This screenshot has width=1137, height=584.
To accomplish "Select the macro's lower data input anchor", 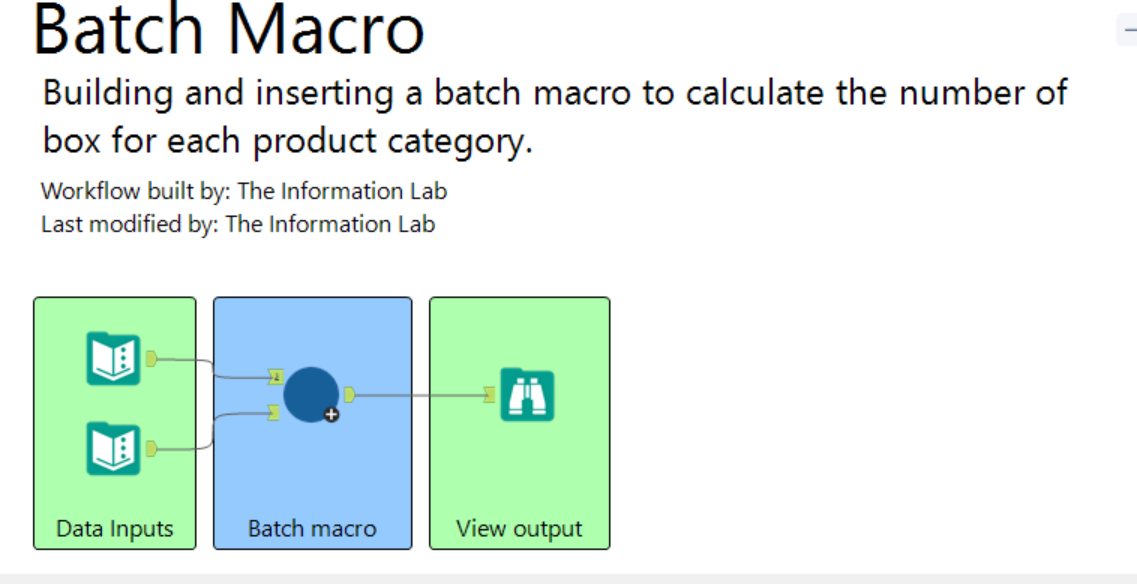I will click(275, 413).
